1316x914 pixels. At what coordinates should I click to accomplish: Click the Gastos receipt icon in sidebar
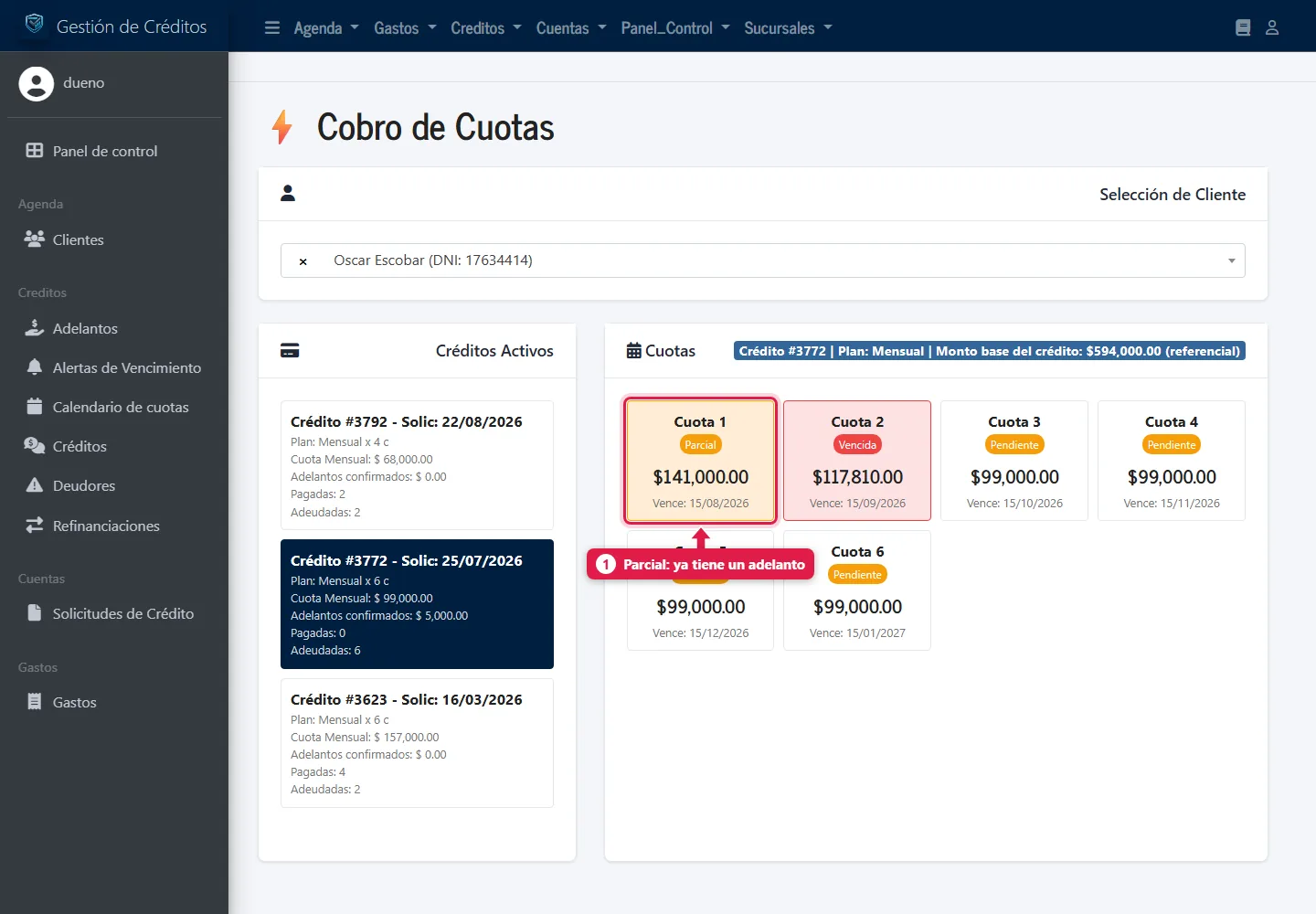[35, 702]
